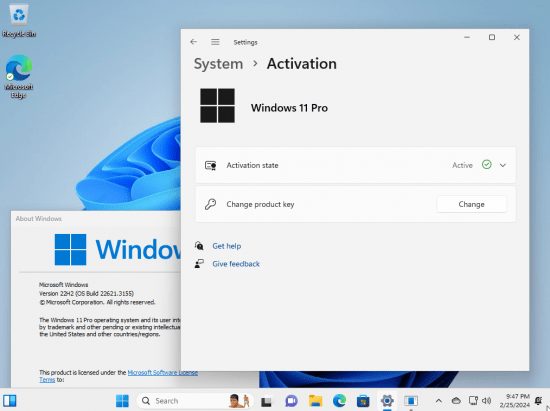This screenshot has height=411, width=550.
Task: Maximize the Settings window
Action: click(492, 37)
